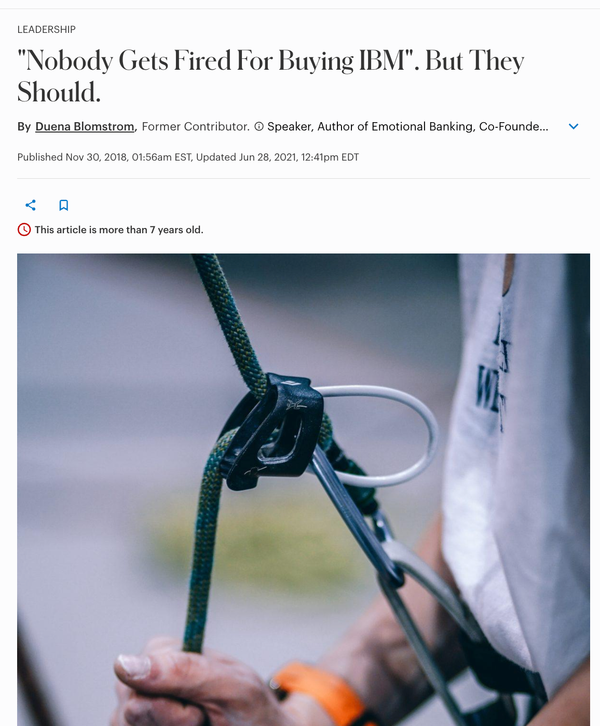The image size is (600, 726).
Task: Click the white cable loop in the photo
Action: pos(382,436)
